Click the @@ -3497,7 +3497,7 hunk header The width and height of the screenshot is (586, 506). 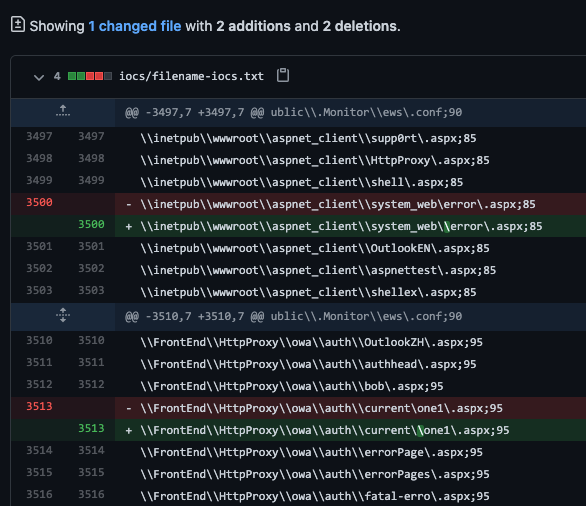pos(294,112)
